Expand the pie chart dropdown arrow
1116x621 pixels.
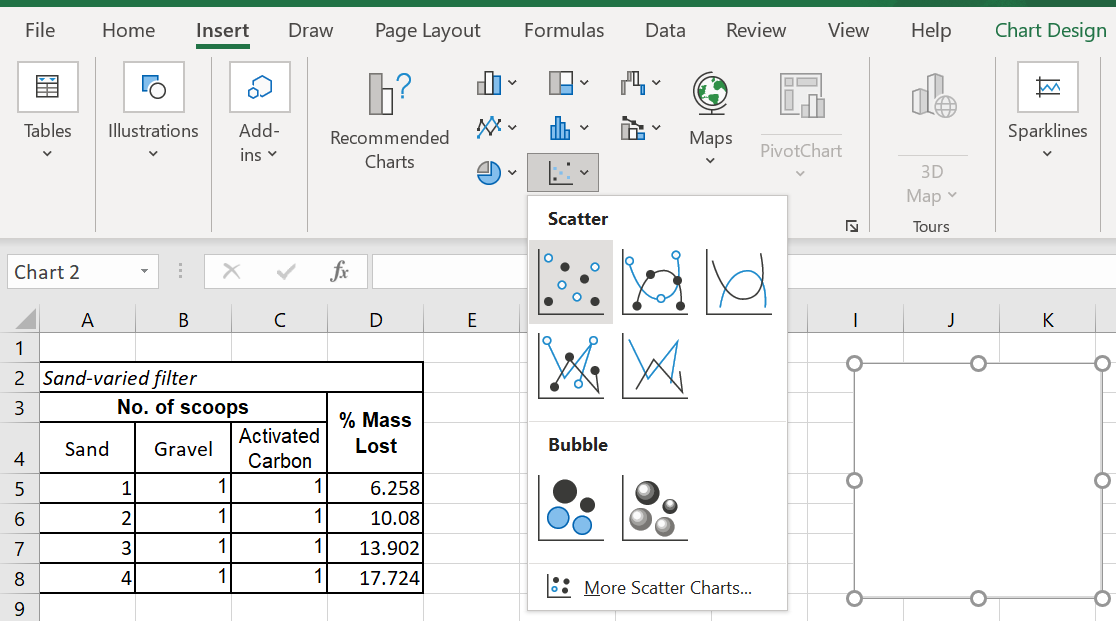[512, 172]
